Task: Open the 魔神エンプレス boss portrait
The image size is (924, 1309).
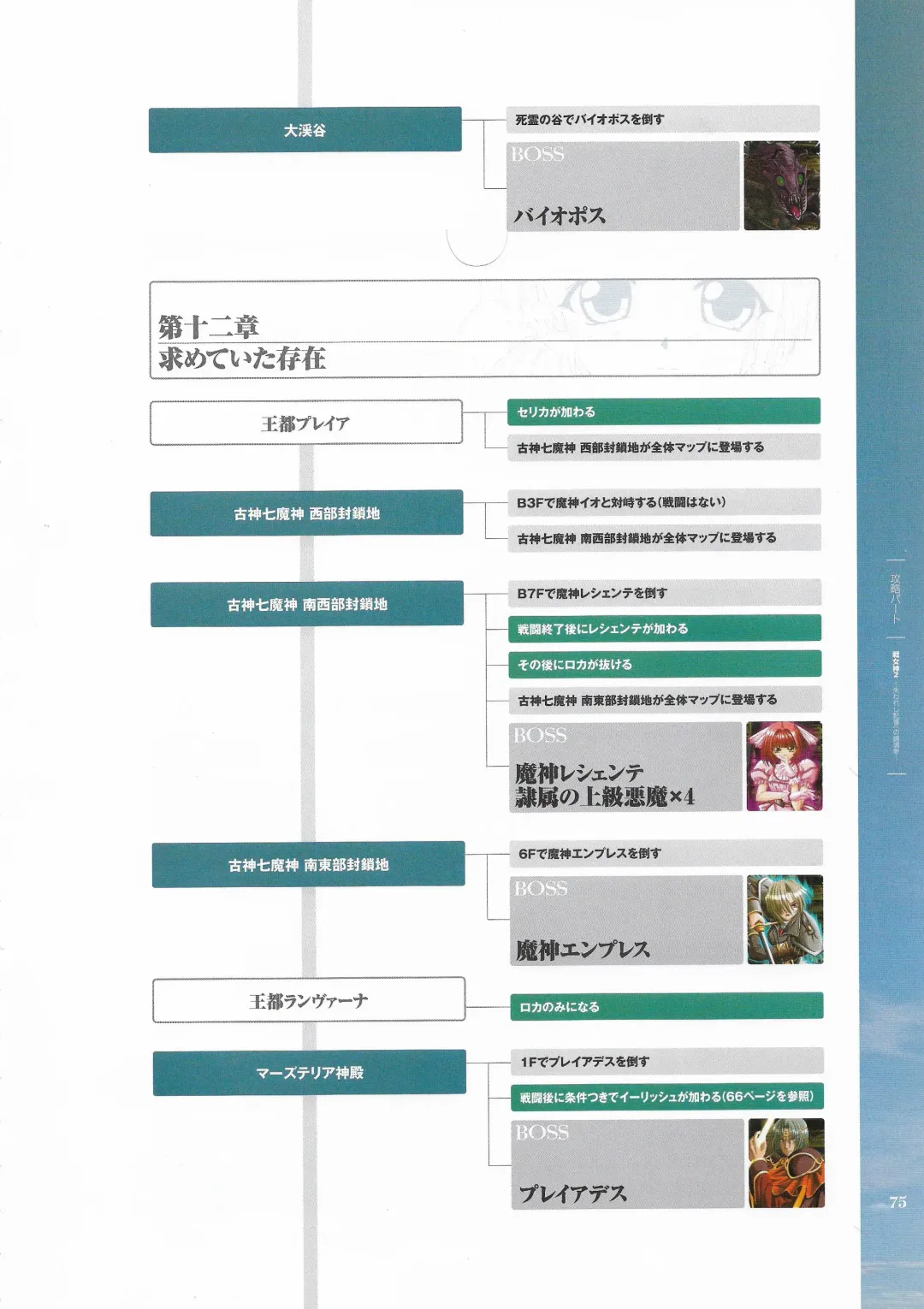Action: [x=785, y=920]
